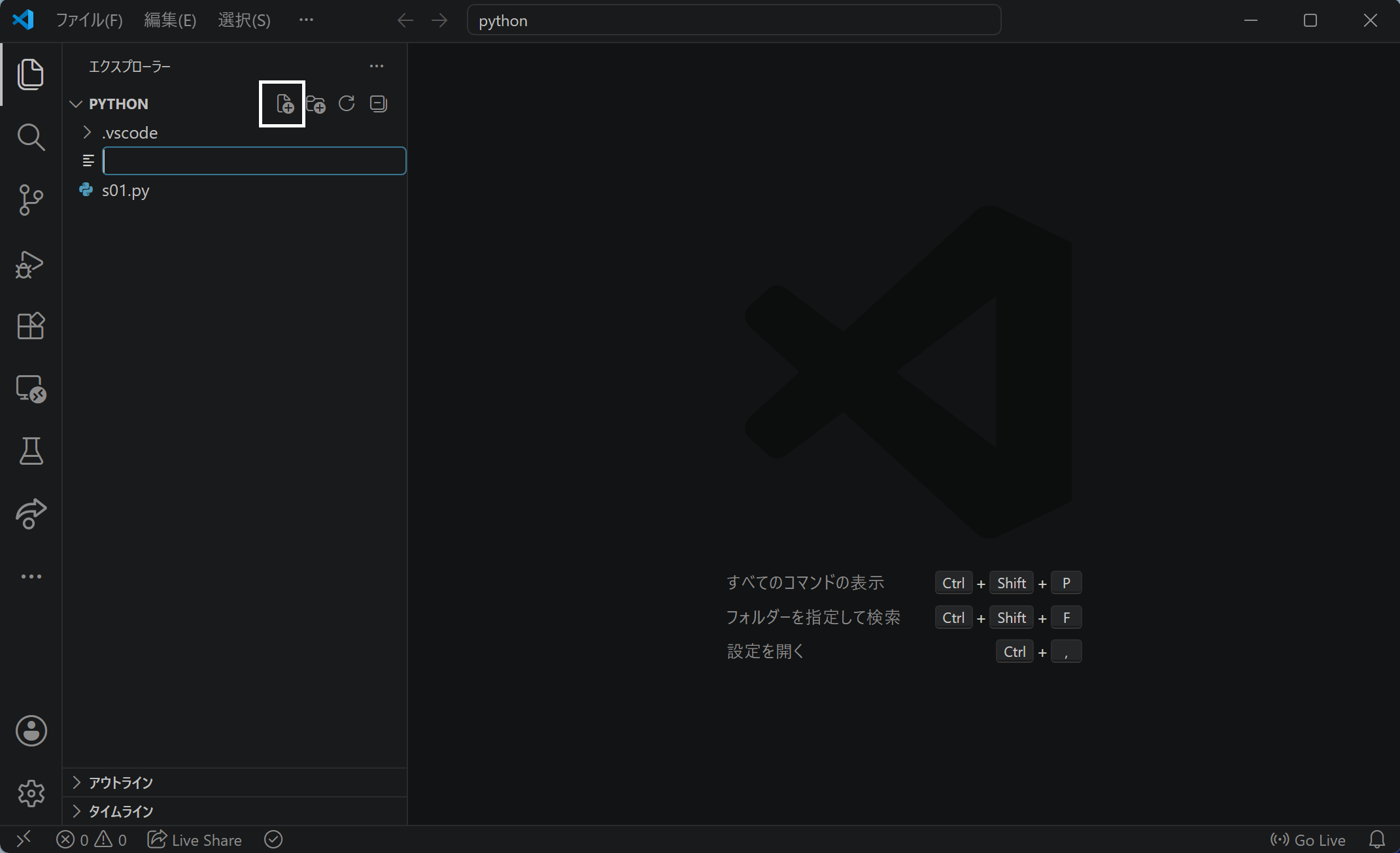Viewport: 1400px width, 853px height.
Task: Click the VS Code logo icon
Action: pos(24,20)
